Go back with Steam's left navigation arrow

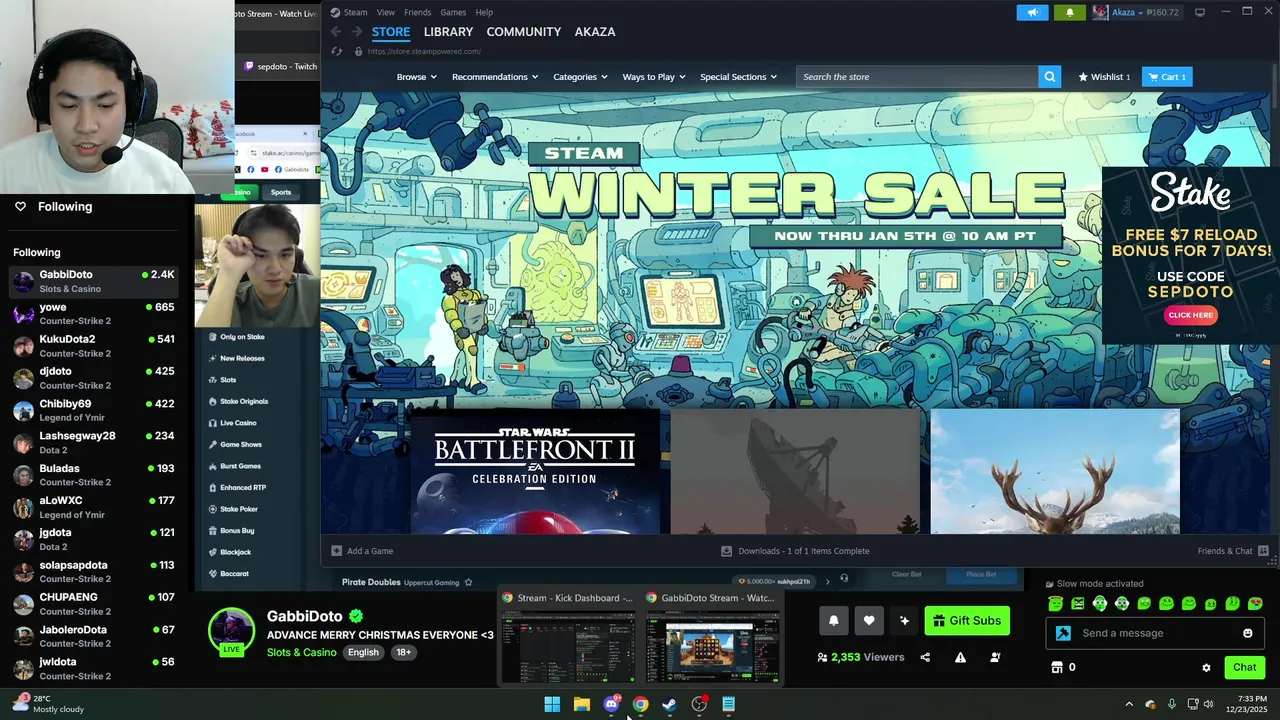pos(337,32)
